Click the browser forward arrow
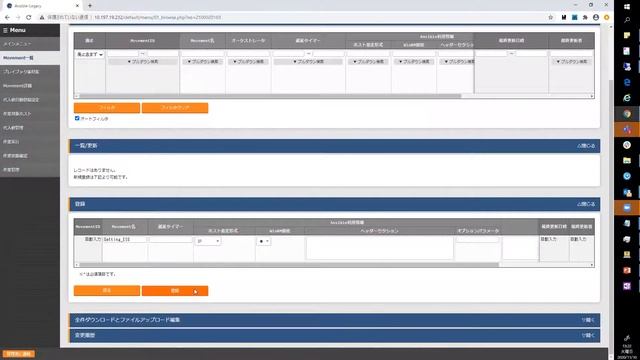The height and width of the screenshot is (360, 640). (x=18, y=18)
